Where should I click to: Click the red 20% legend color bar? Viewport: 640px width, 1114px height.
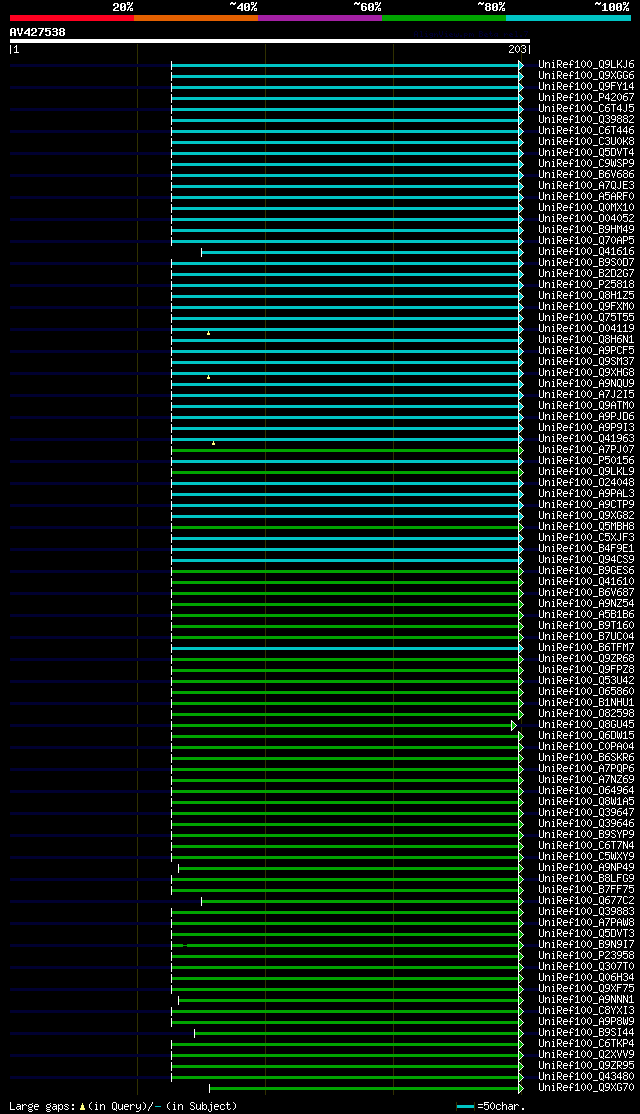click(x=72, y=18)
